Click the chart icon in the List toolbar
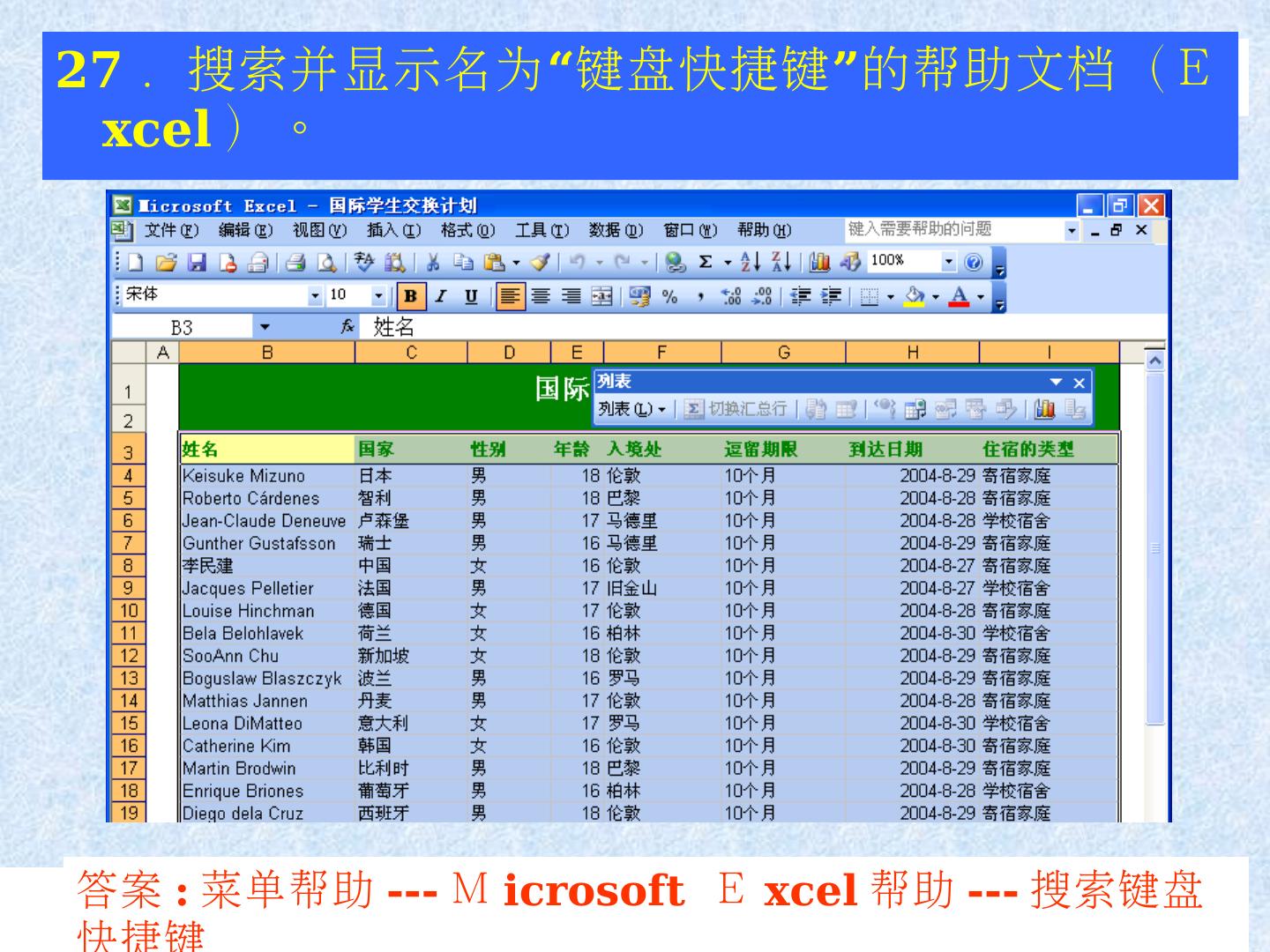This screenshot has height=952, width=1270. click(1045, 409)
